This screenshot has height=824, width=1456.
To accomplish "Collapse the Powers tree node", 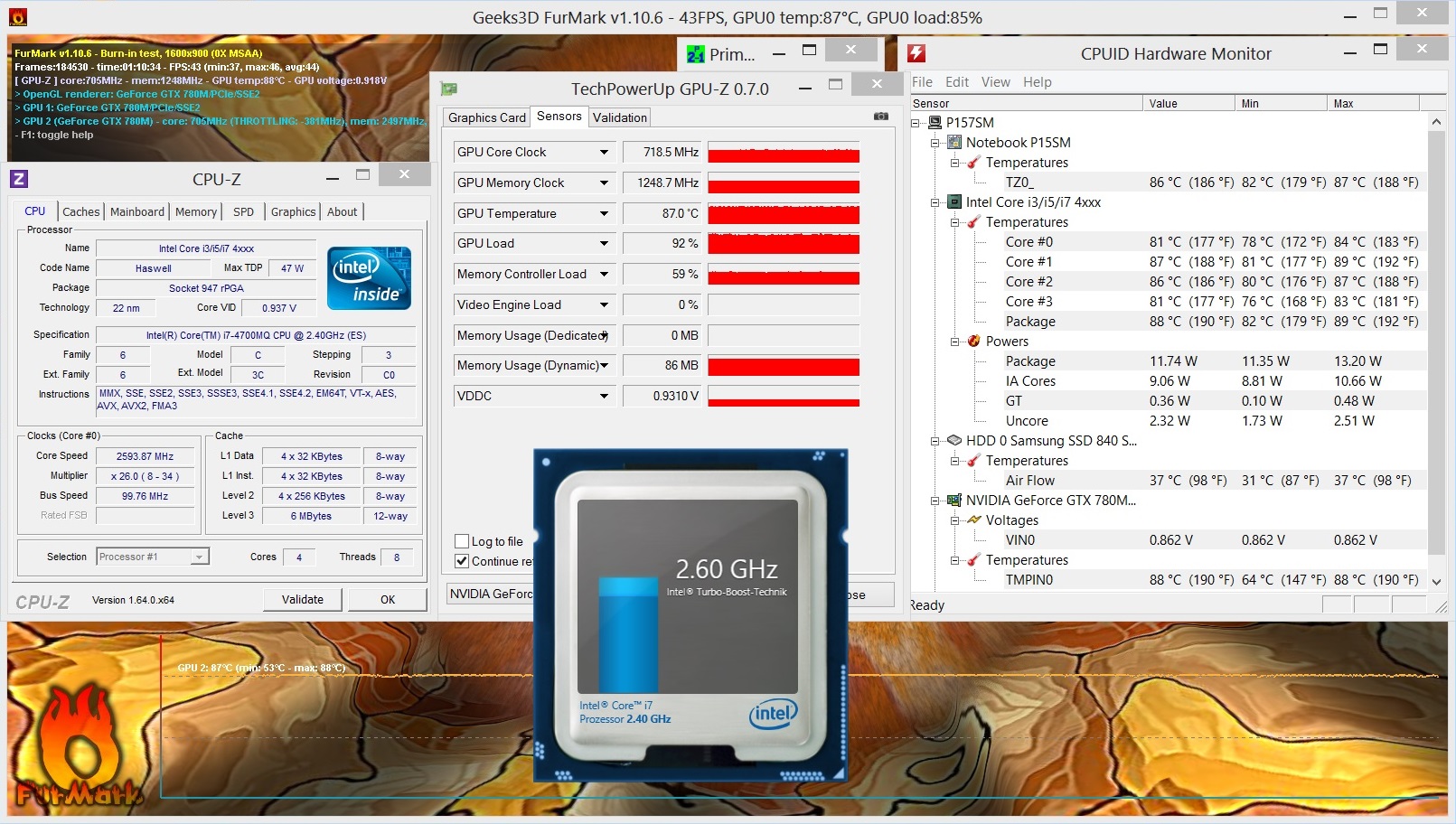I will (955, 342).
